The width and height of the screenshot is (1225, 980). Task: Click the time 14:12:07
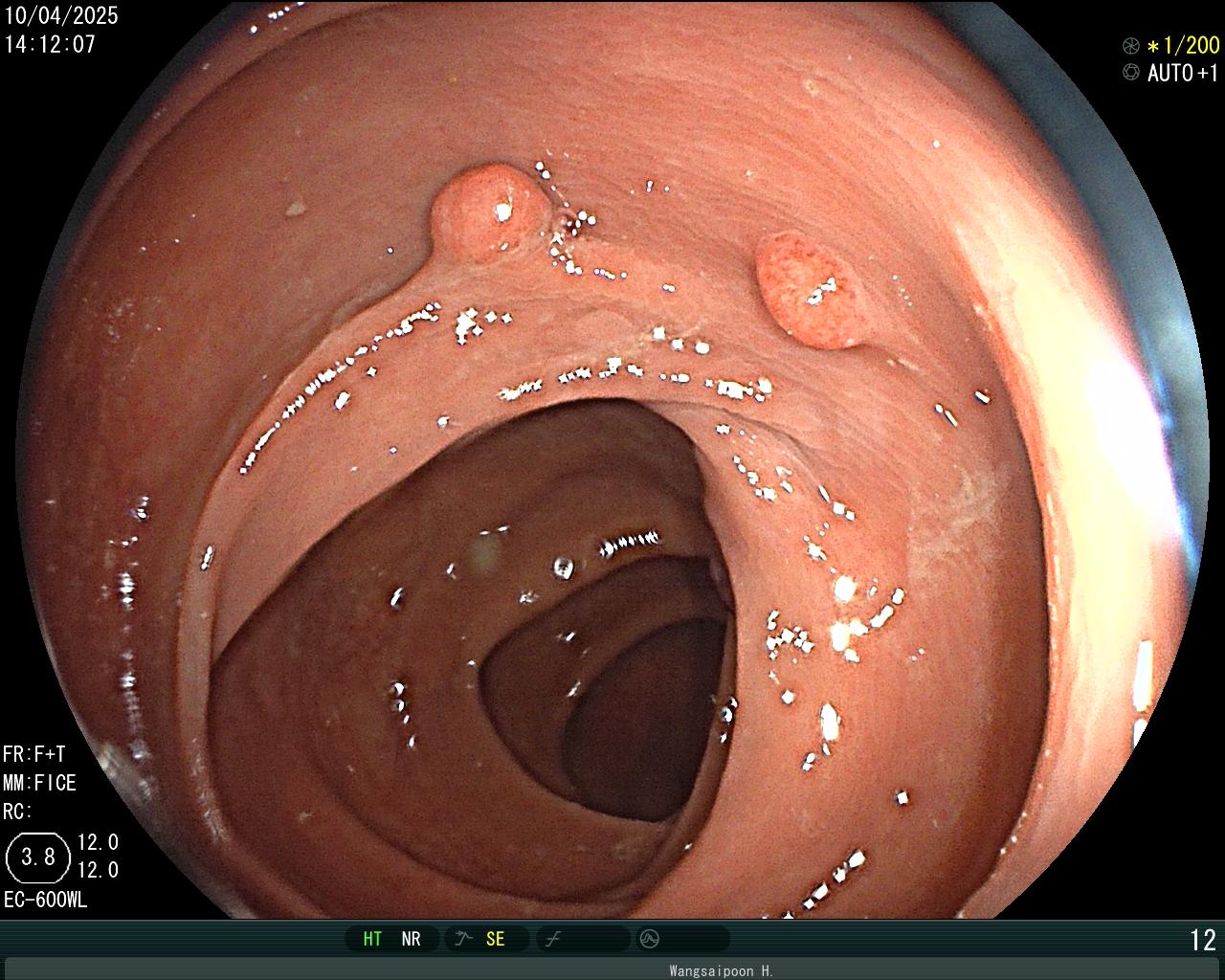pyautogui.click(x=50, y=44)
